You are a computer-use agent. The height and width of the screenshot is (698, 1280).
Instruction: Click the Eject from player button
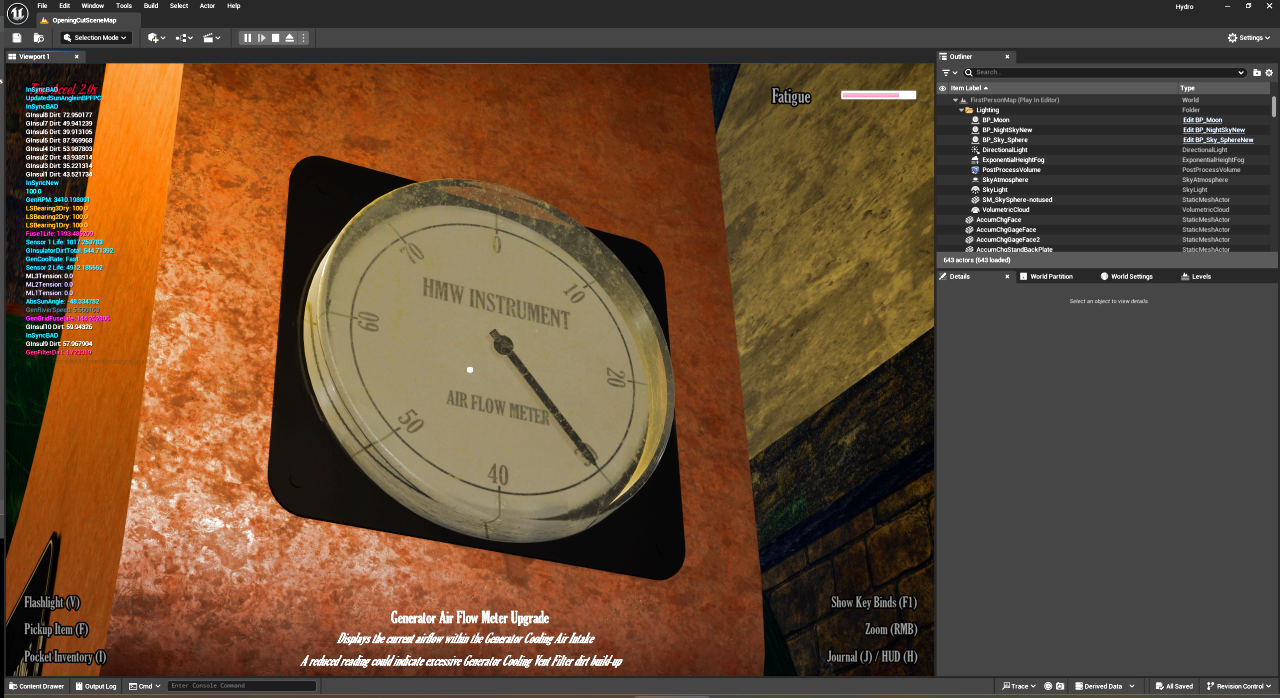click(x=290, y=38)
